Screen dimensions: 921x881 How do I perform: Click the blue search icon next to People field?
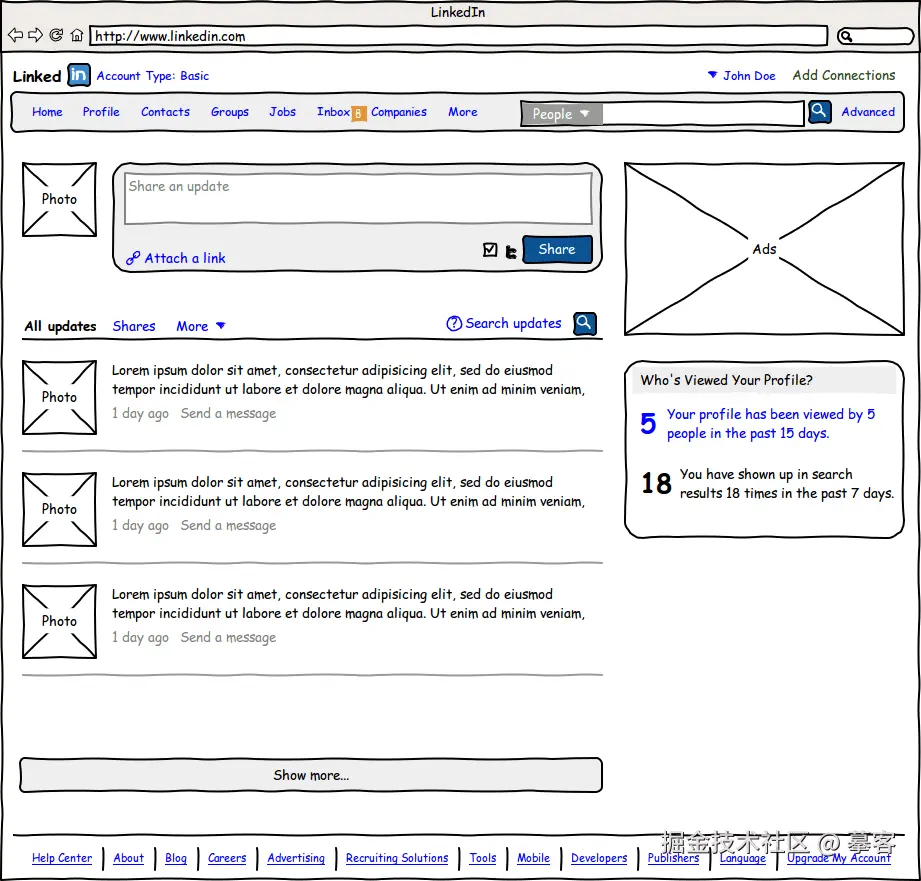tap(819, 112)
